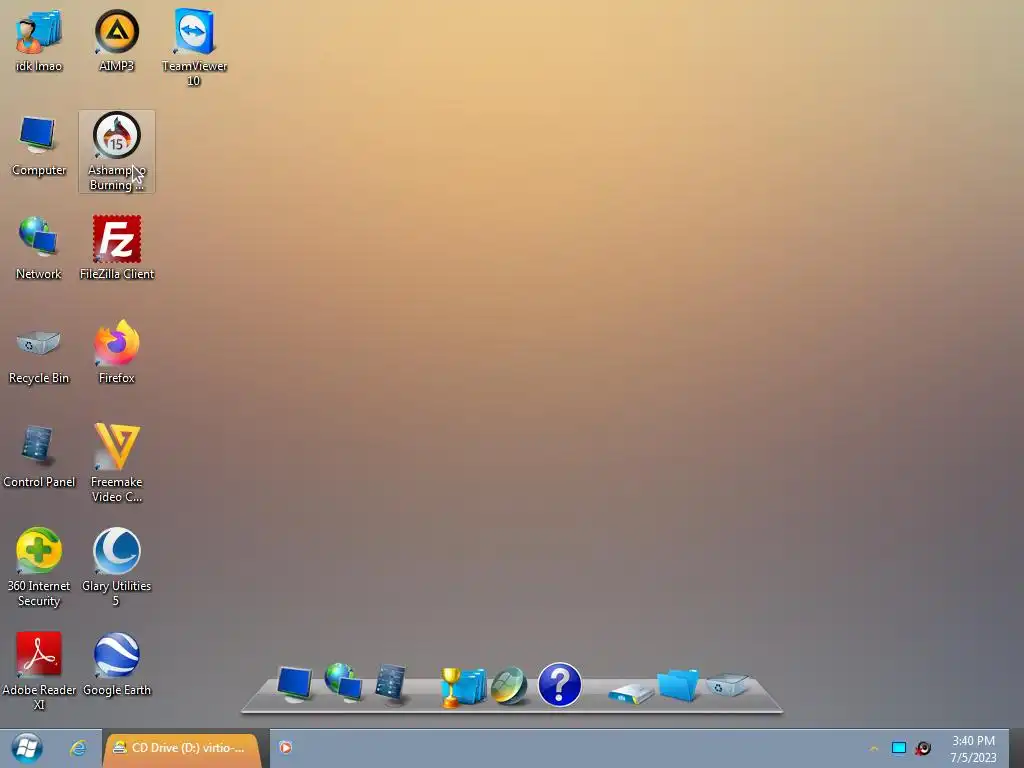
Task: Open the Control Panel icon in the dock
Action: (391, 684)
